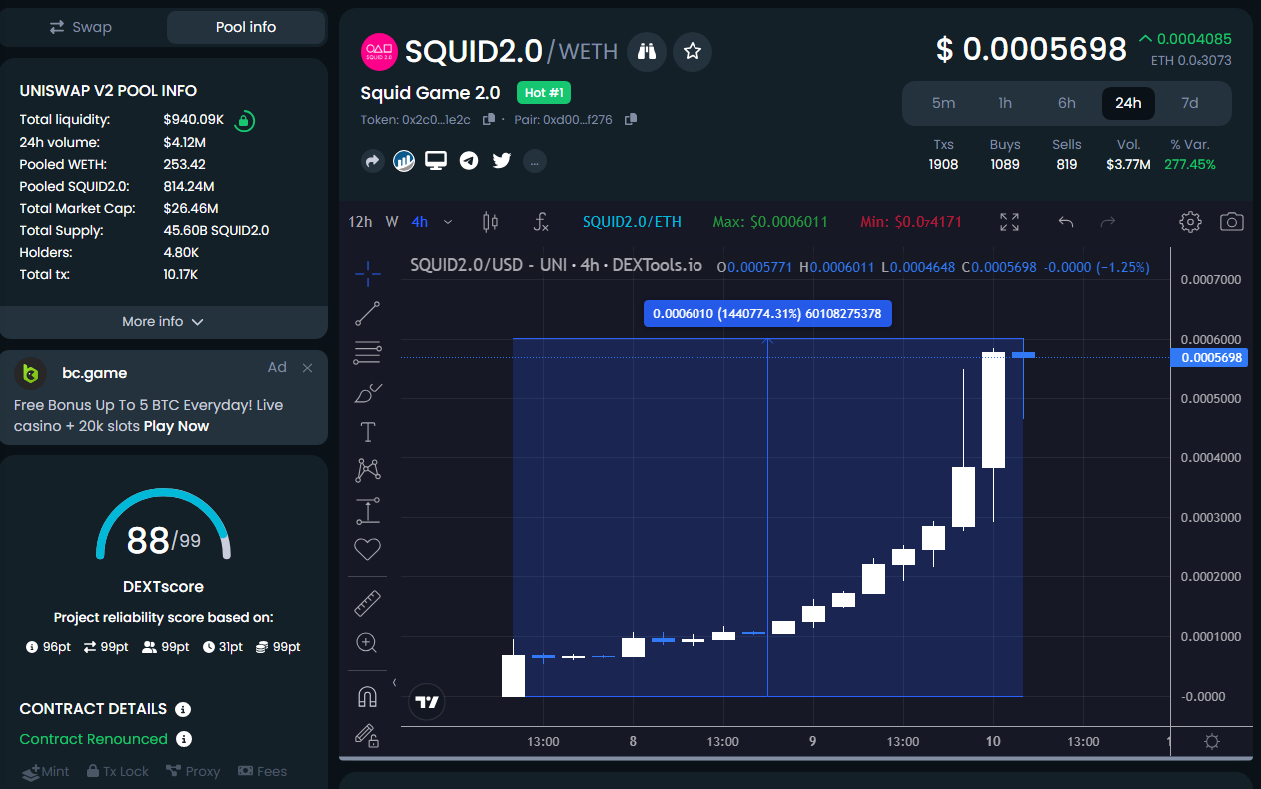The width and height of the screenshot is (1261, 789).
Task: Open the 4h timeframe dropdown
Action: 447,221
